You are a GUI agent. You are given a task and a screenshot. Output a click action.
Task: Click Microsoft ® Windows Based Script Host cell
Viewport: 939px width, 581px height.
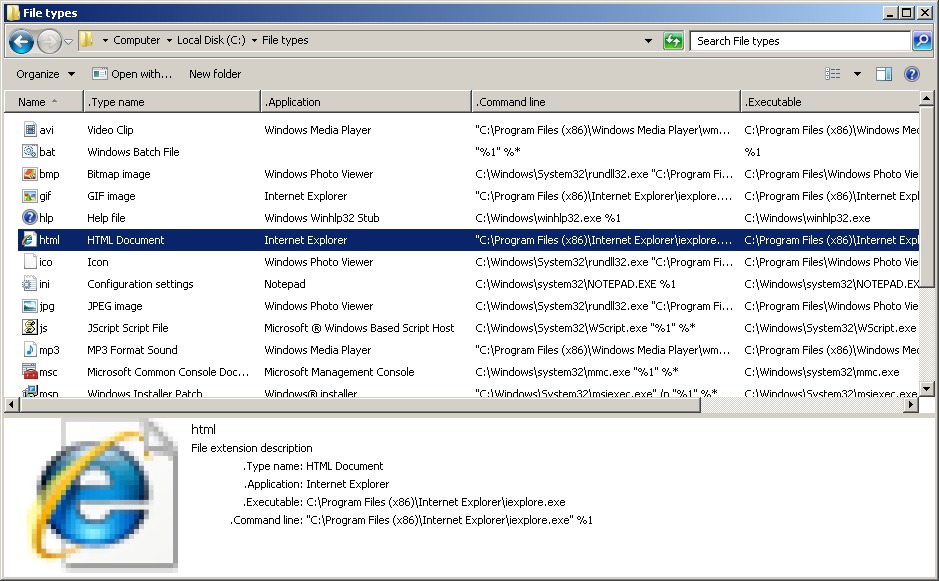pyautogui.click(x=359, y=328)
